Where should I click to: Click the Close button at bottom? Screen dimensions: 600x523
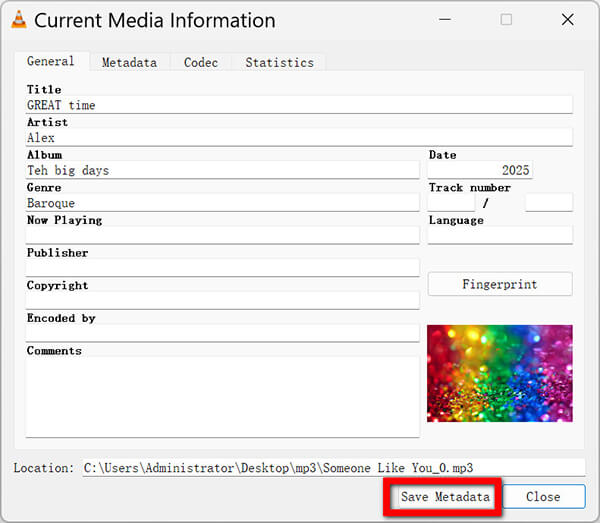point(543,497)
